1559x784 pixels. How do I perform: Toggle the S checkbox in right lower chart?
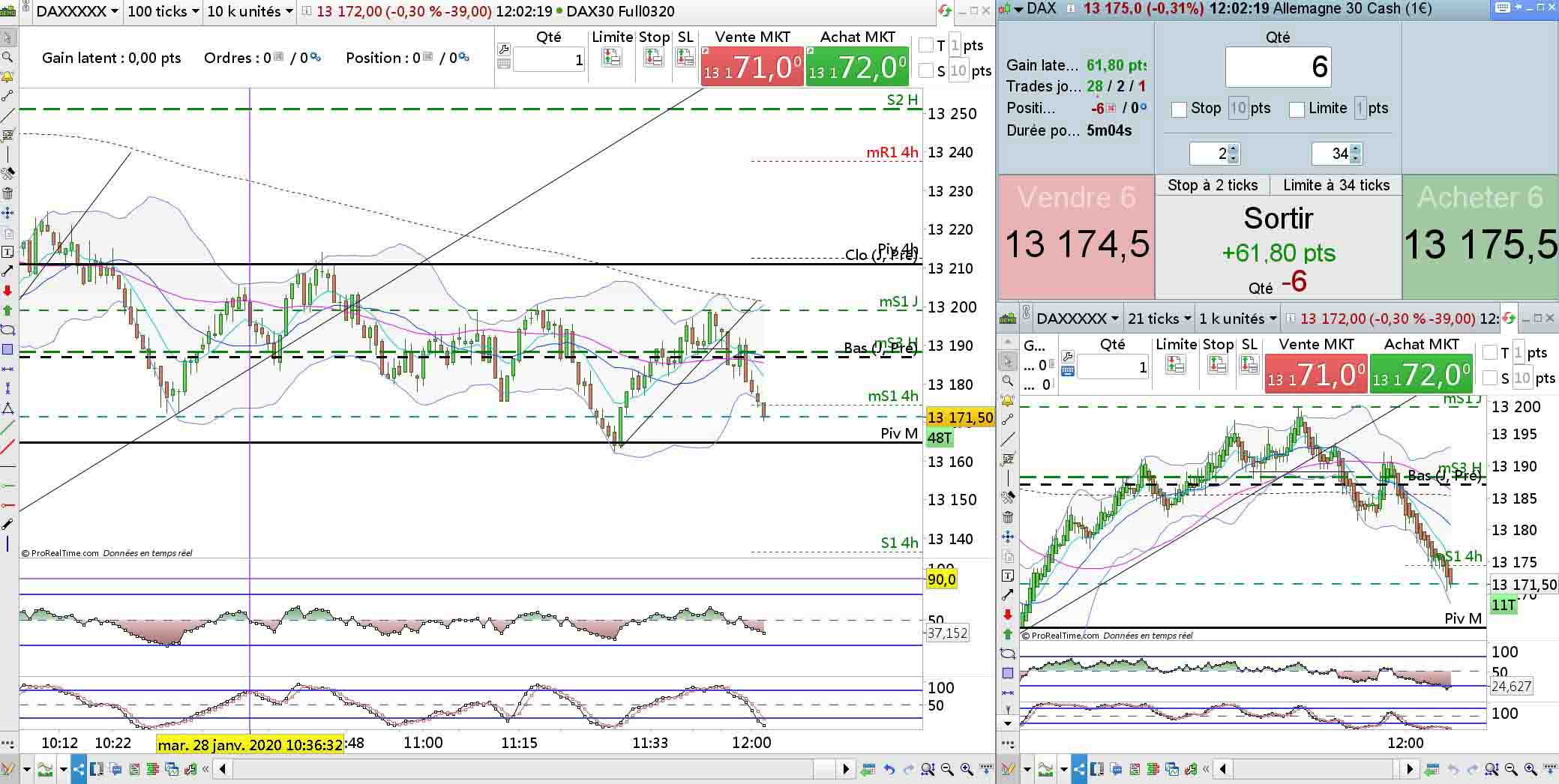click(1490, 379)
